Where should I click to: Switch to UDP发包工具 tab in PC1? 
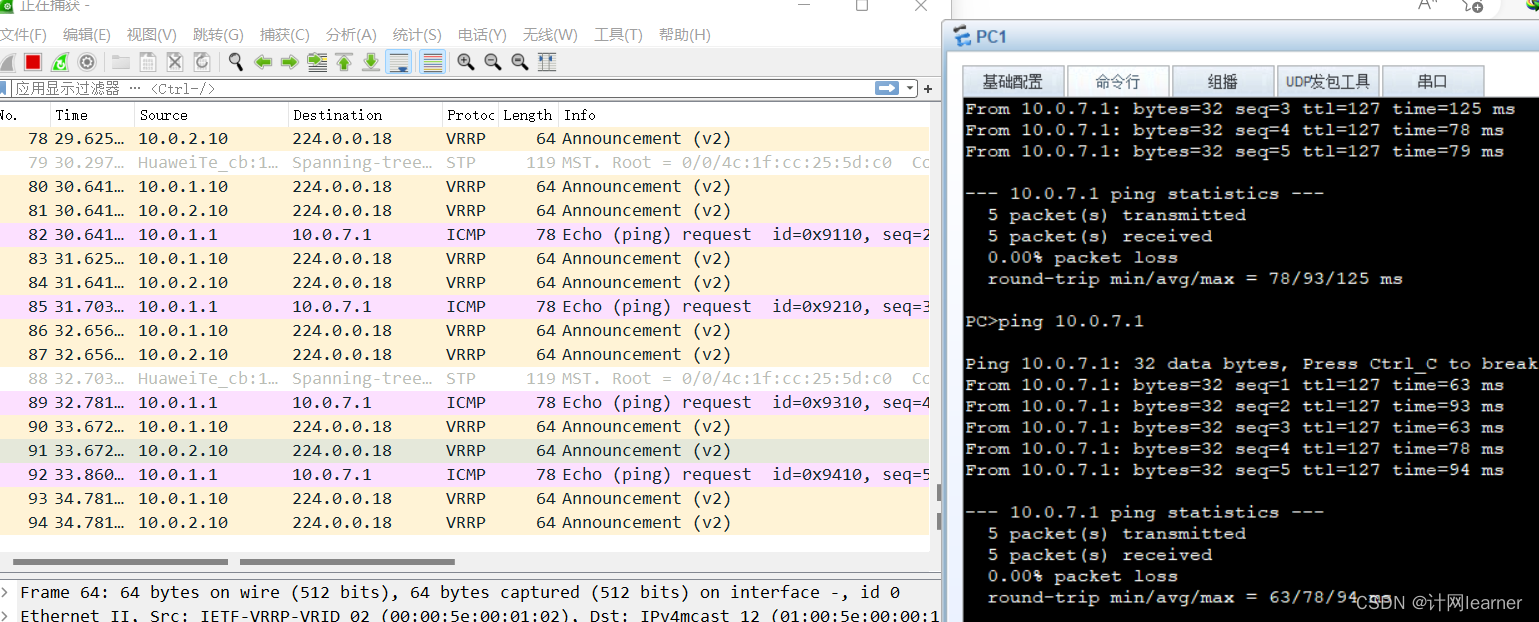click(1328, 81)
